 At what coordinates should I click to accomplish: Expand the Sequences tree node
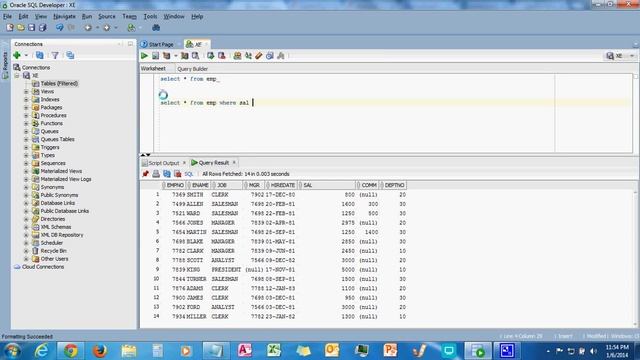[x=26, y=163]
